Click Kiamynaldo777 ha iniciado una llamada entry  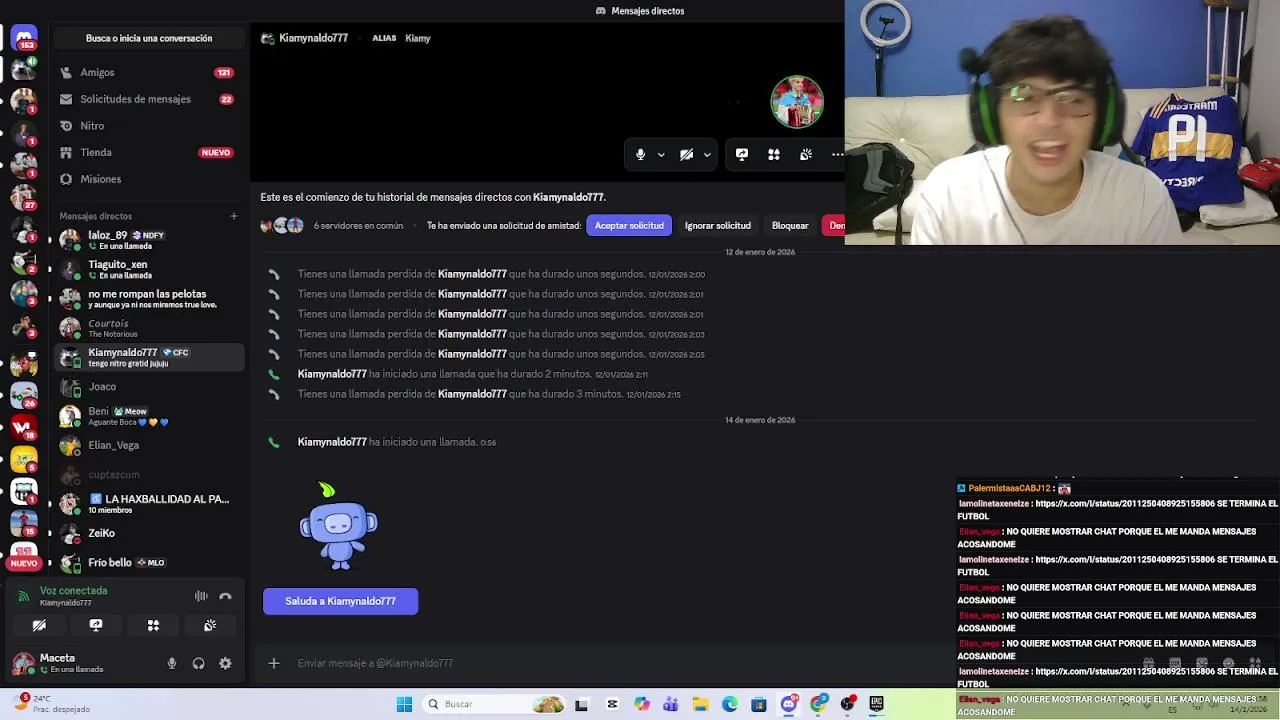[396, 442]
